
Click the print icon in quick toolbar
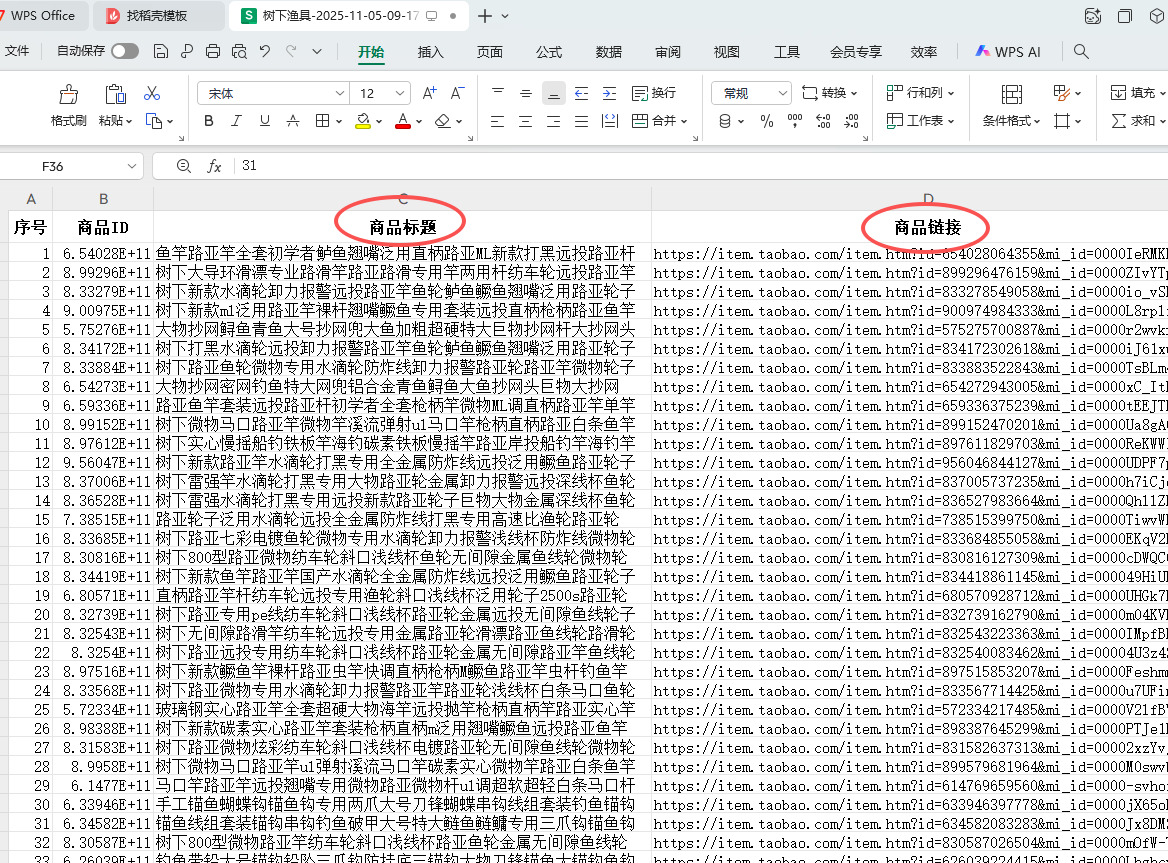pyautogui.click(x=212, y=51)
